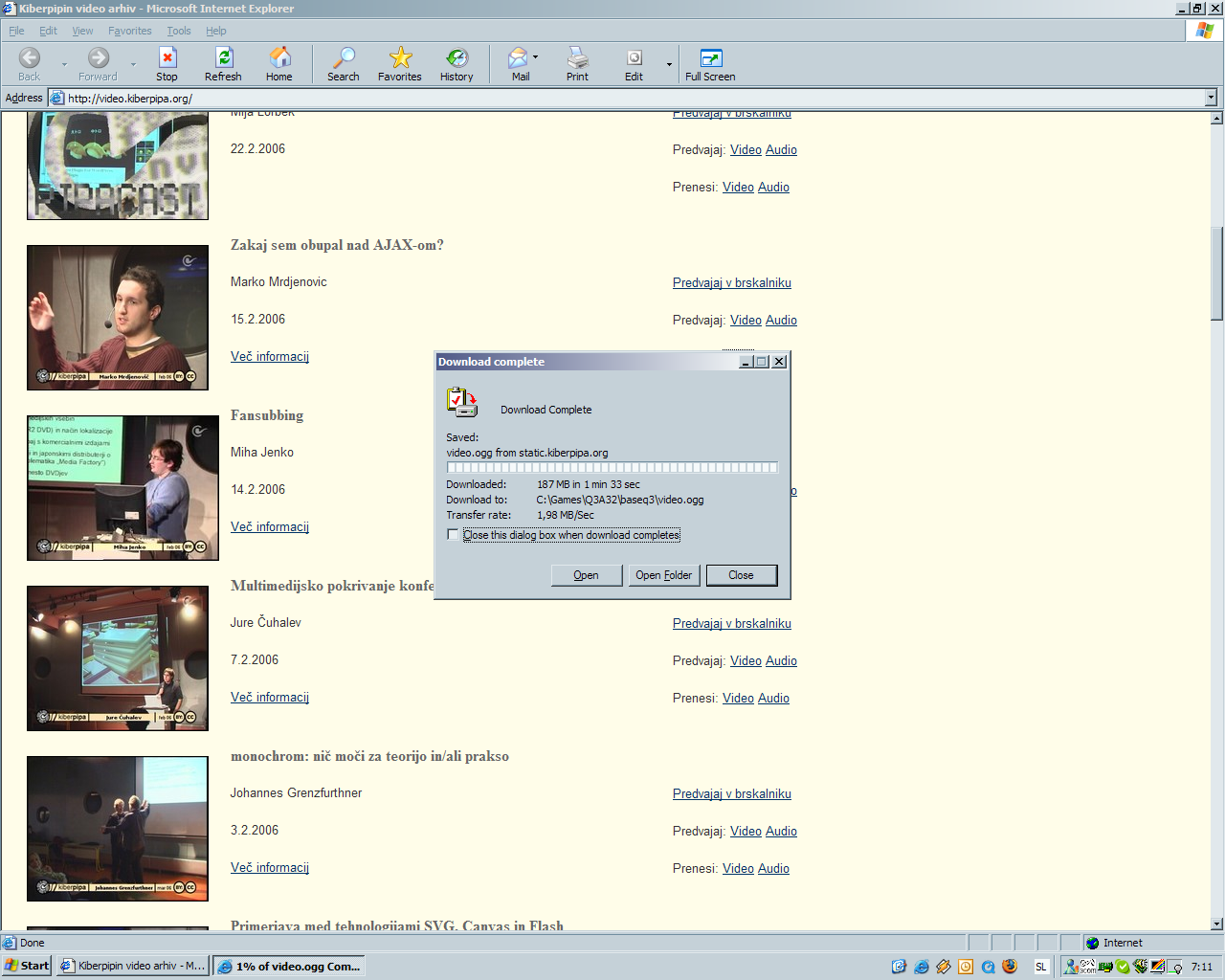Launch Internet Explorer from the quick launch
This screenshot has height=980, width=1225.
pyautogui.click(x=922, y=967)
